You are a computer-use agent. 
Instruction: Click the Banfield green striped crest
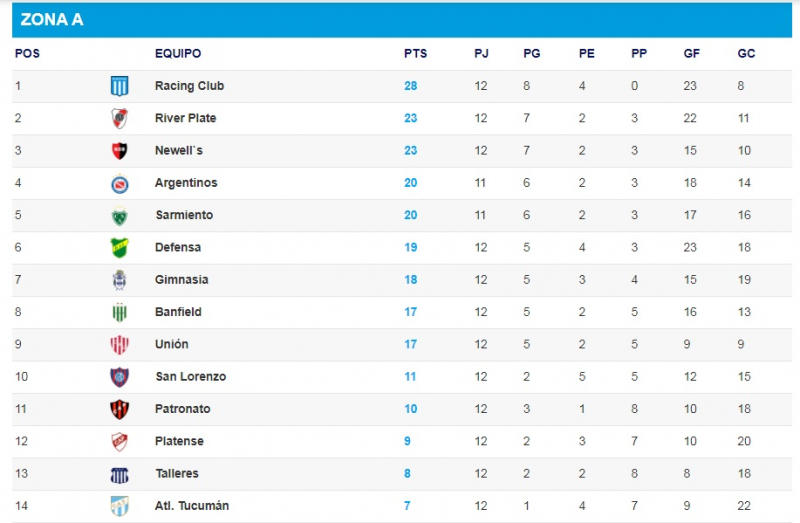(119, 312)
